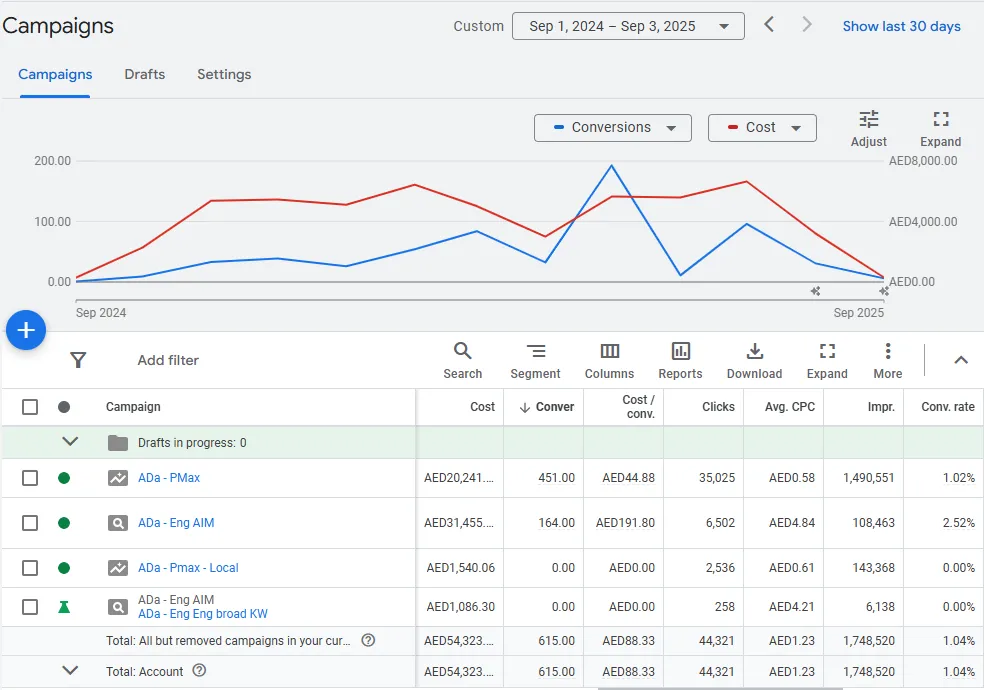Open the Conversions metric dropdown

click(612, 127)
